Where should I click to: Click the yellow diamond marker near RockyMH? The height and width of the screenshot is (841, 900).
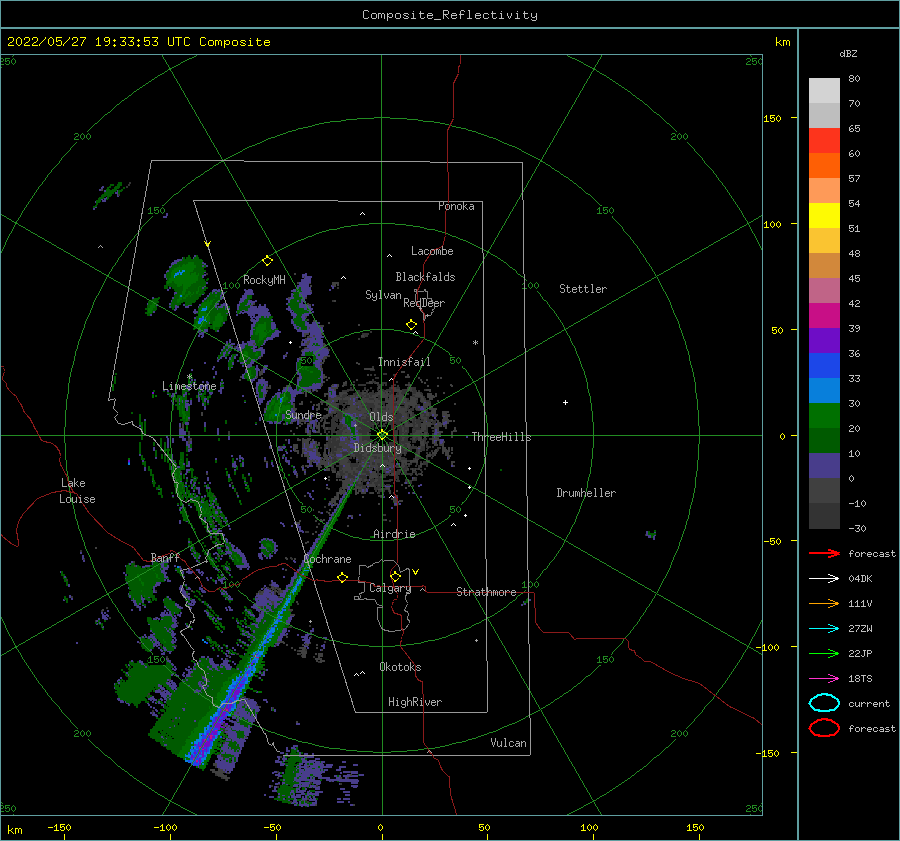267,261
